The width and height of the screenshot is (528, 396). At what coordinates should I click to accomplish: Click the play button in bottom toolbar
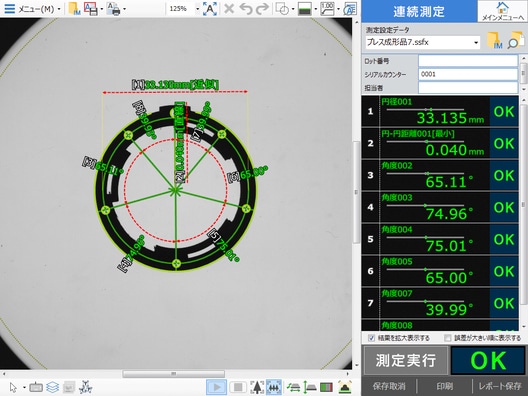216,387
